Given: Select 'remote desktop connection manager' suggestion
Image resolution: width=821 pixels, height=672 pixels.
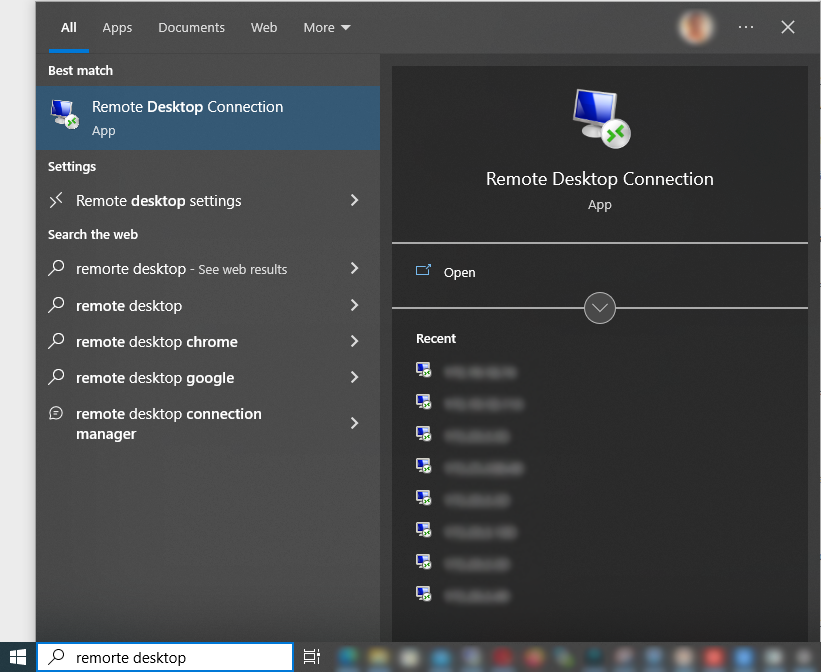Looking at the screenshot, I should tap(208, 424).
